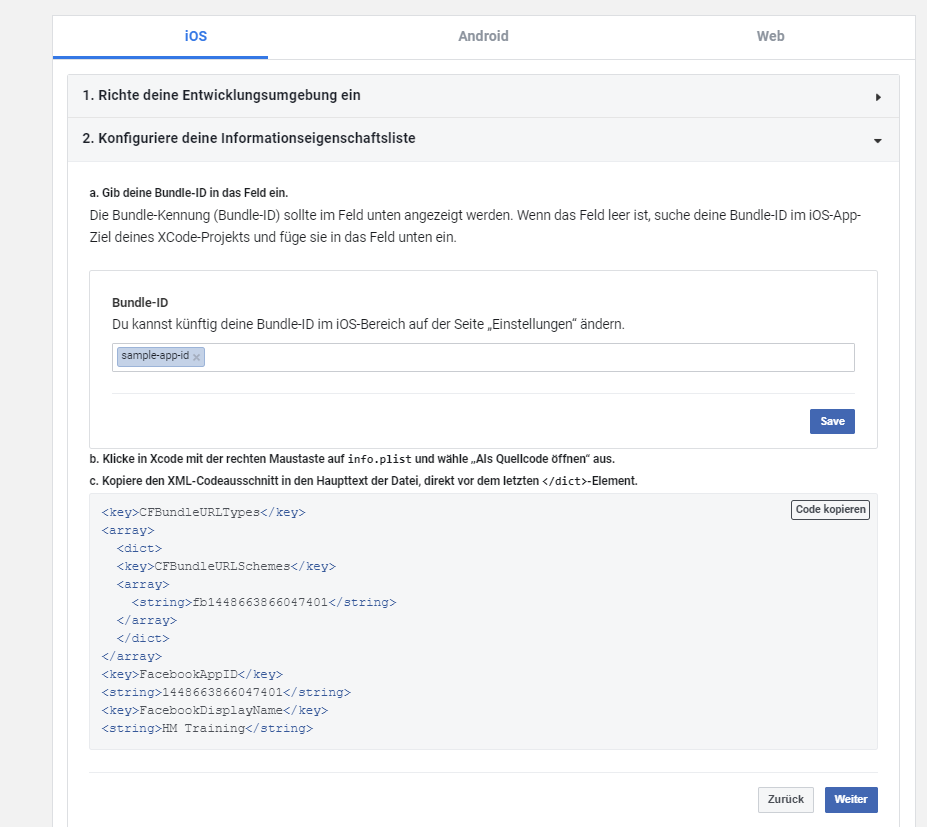Click the FacebookAppID key code line
The image size is (927, 827).
[x=192, y=674]
